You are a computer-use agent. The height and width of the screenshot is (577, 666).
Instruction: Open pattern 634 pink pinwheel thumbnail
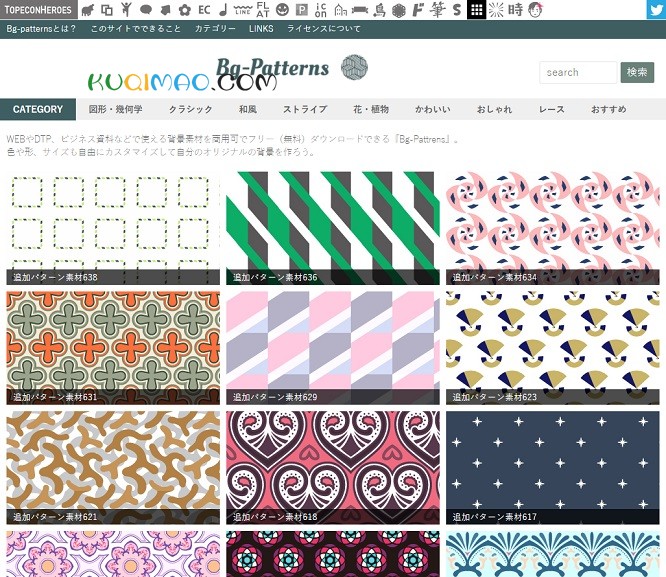pyautogui.click(x=553, y=228)
